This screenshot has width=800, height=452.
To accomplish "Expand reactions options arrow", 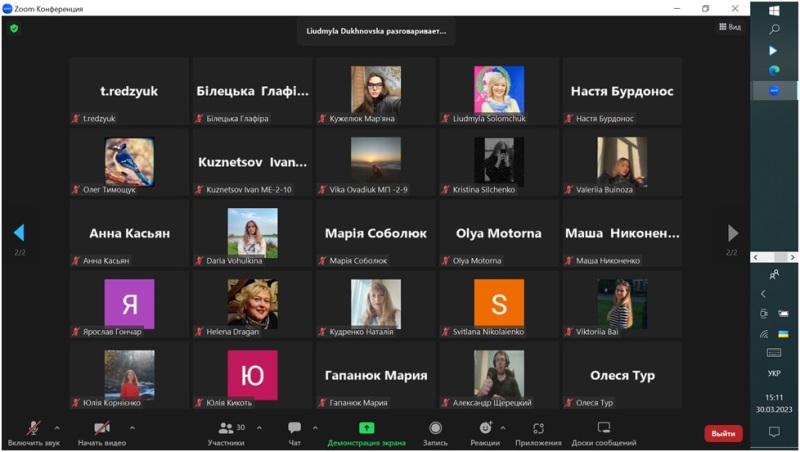I will point(503,428).
